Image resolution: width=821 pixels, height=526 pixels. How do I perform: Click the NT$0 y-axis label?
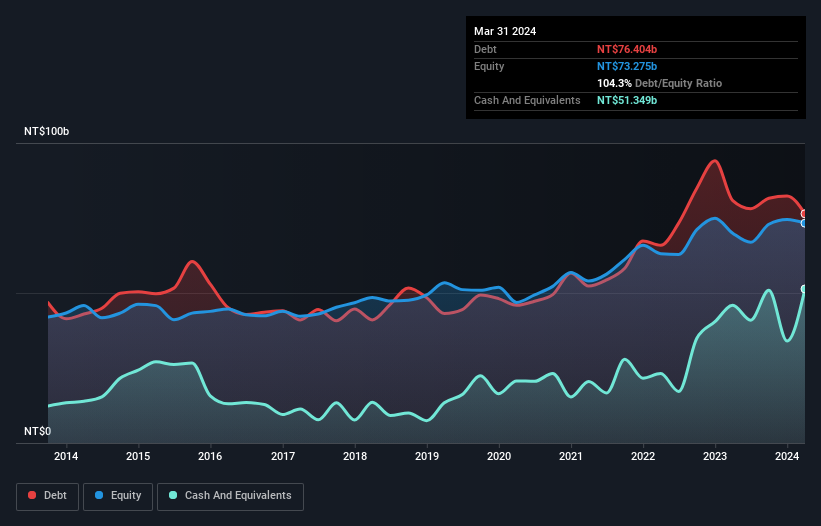(38, 431)
